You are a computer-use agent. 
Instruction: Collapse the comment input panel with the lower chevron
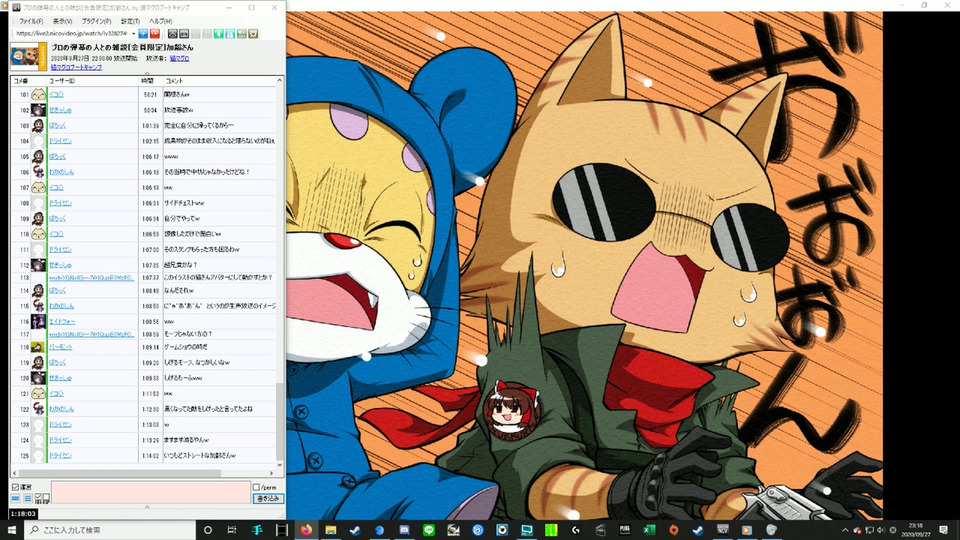click(x=147, y=507)
